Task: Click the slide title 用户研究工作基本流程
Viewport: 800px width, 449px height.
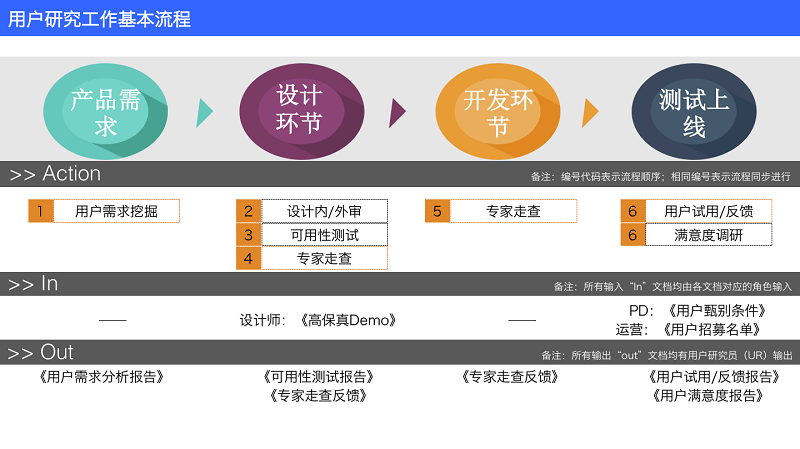Action: 98,18
